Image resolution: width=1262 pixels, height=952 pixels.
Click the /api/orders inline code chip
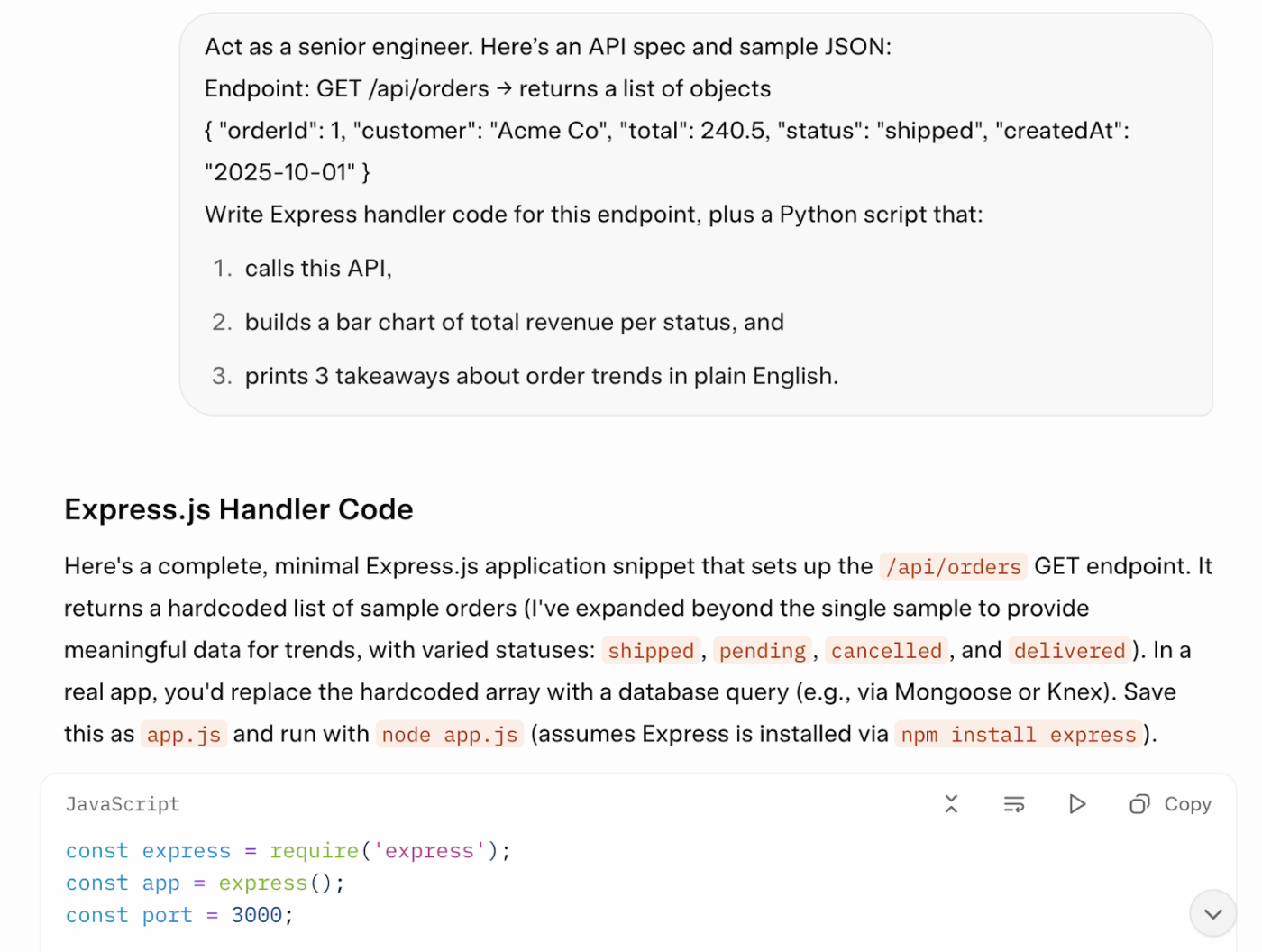953,566
